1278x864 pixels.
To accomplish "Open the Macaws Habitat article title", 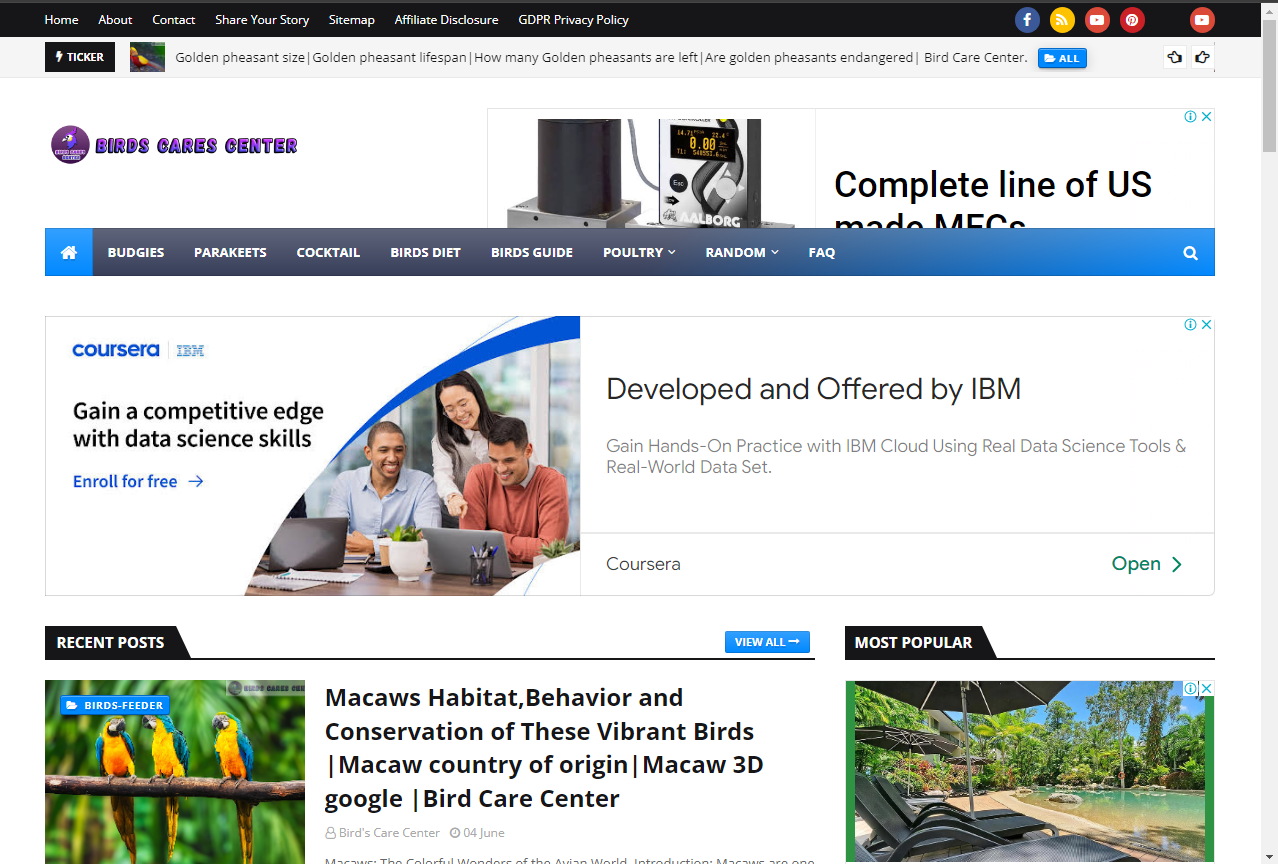I will 544,748.
